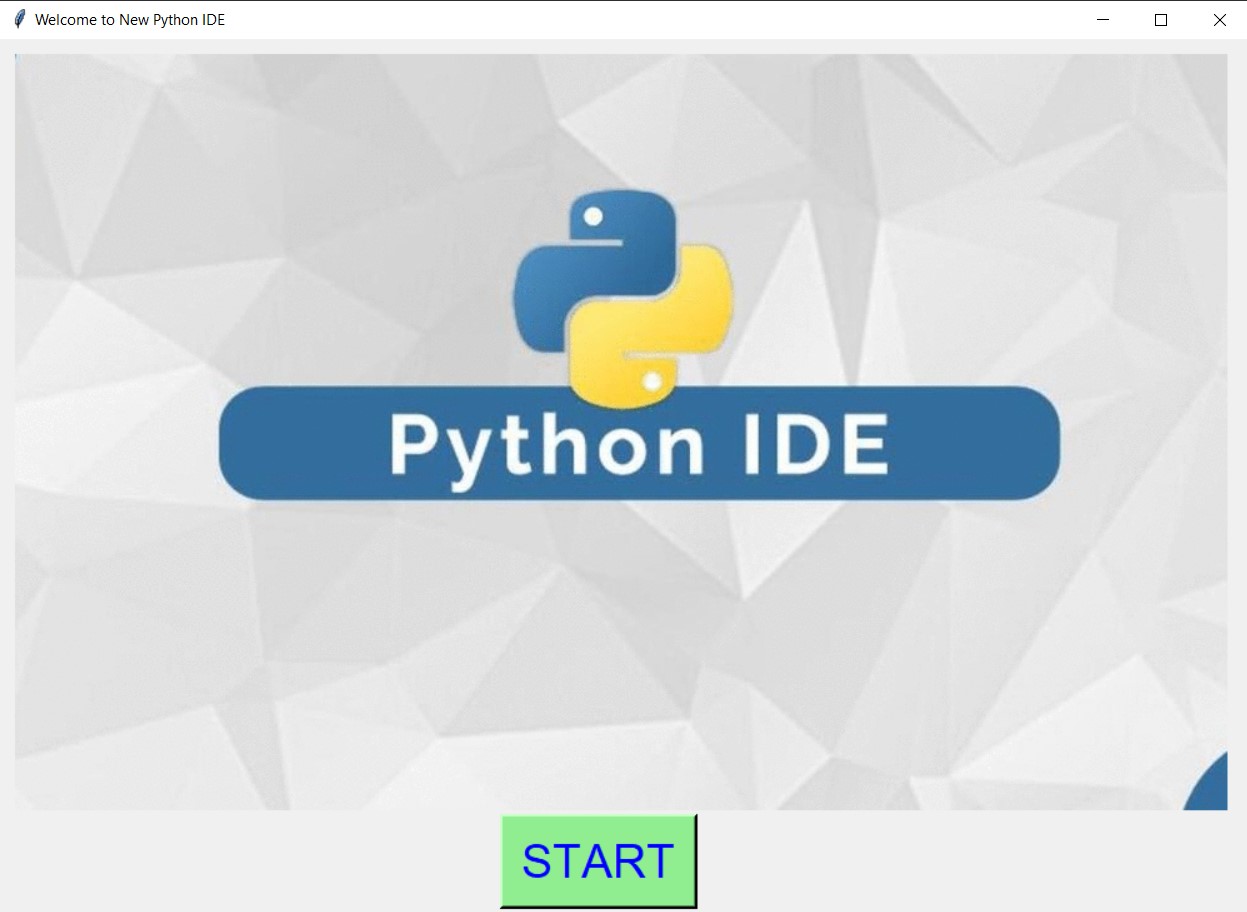Click the feather icon in the title bar
1247x912 pixels.
click(19, 19)
